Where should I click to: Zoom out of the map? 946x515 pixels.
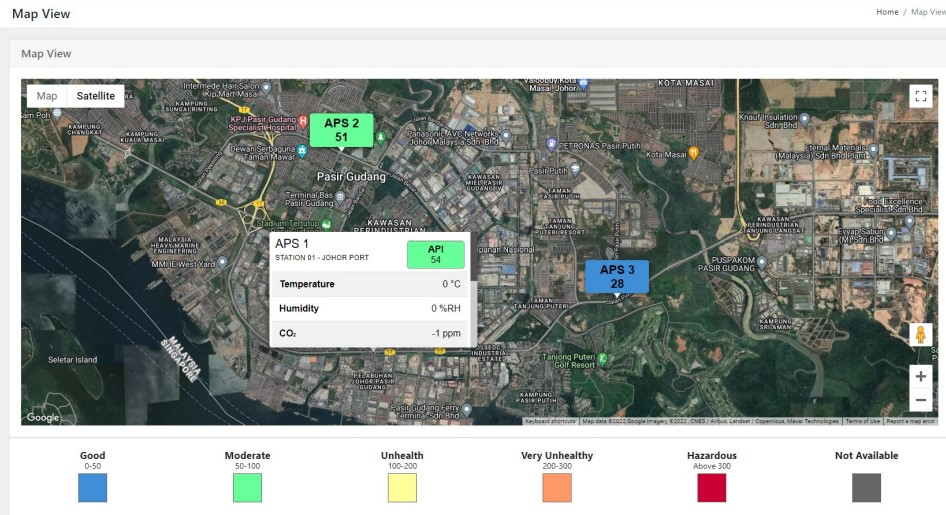[921, 401]
